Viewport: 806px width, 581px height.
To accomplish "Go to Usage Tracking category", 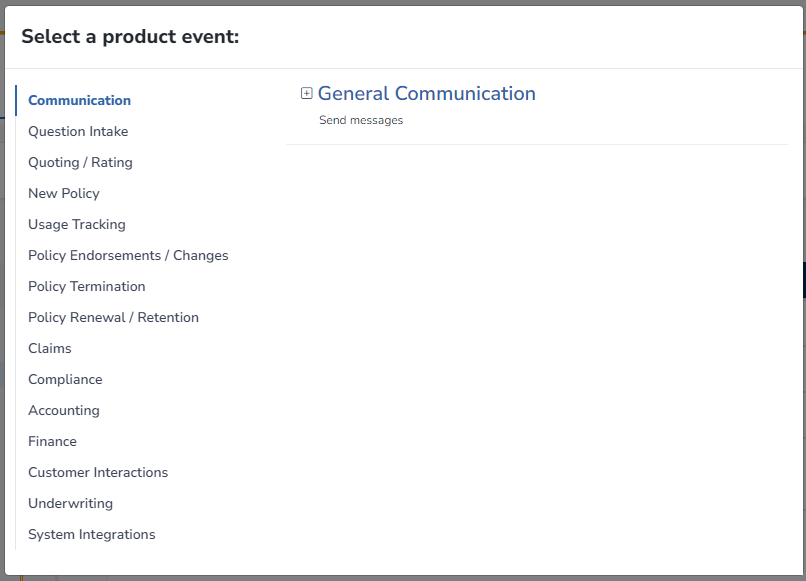I will (x=77, y=225).
